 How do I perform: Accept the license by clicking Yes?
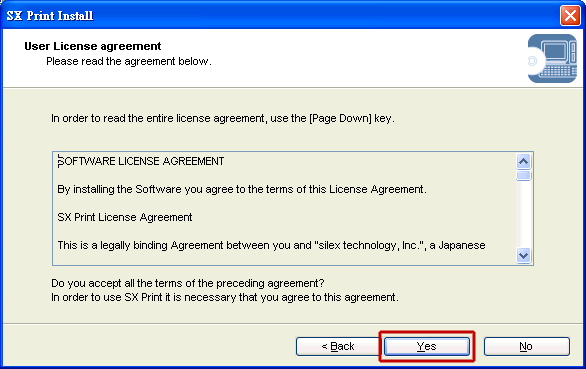(x=426, y=346)
